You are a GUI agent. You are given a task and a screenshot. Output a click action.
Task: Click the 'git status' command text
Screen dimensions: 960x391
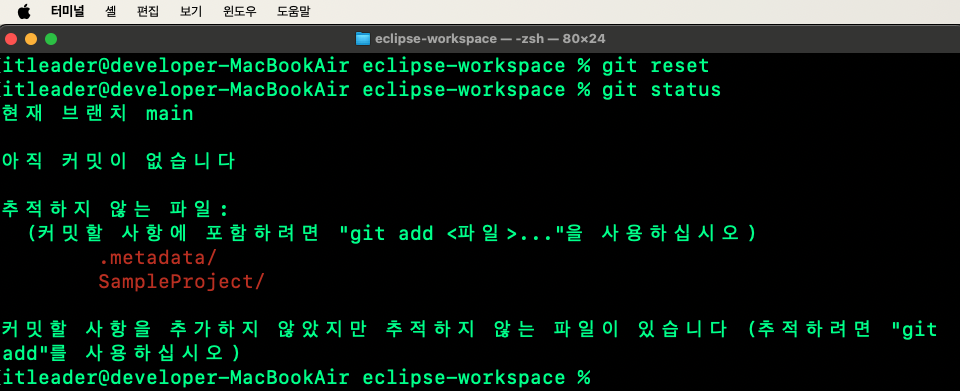(661, 90)
